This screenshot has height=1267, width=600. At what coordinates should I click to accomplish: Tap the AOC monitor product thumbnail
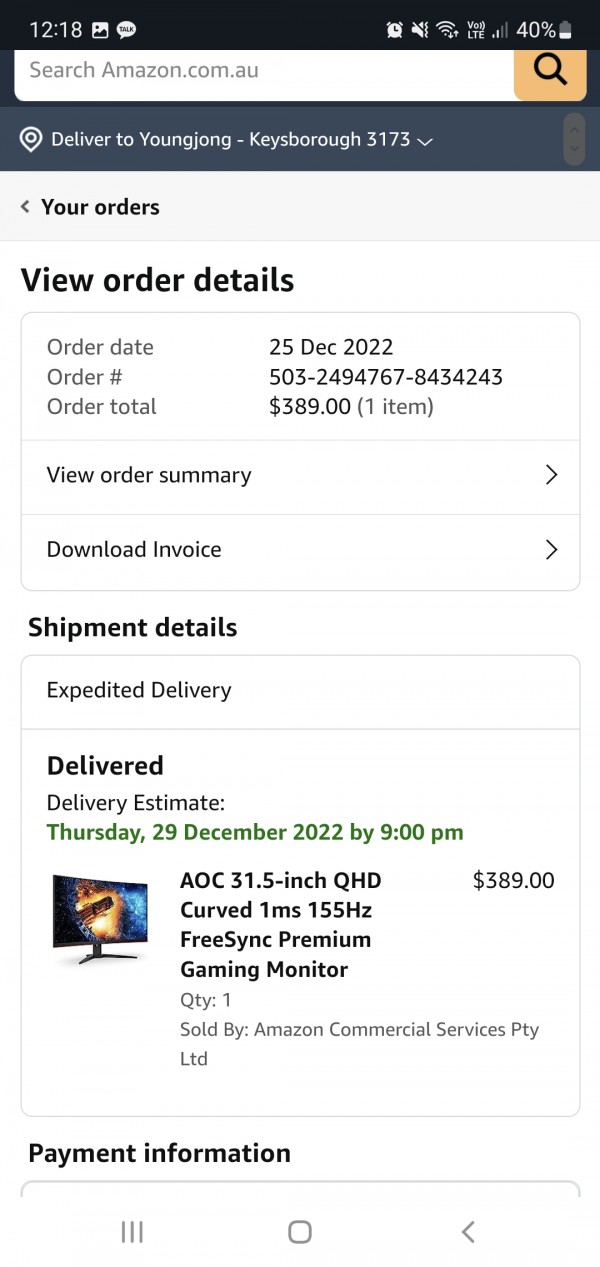100,920
